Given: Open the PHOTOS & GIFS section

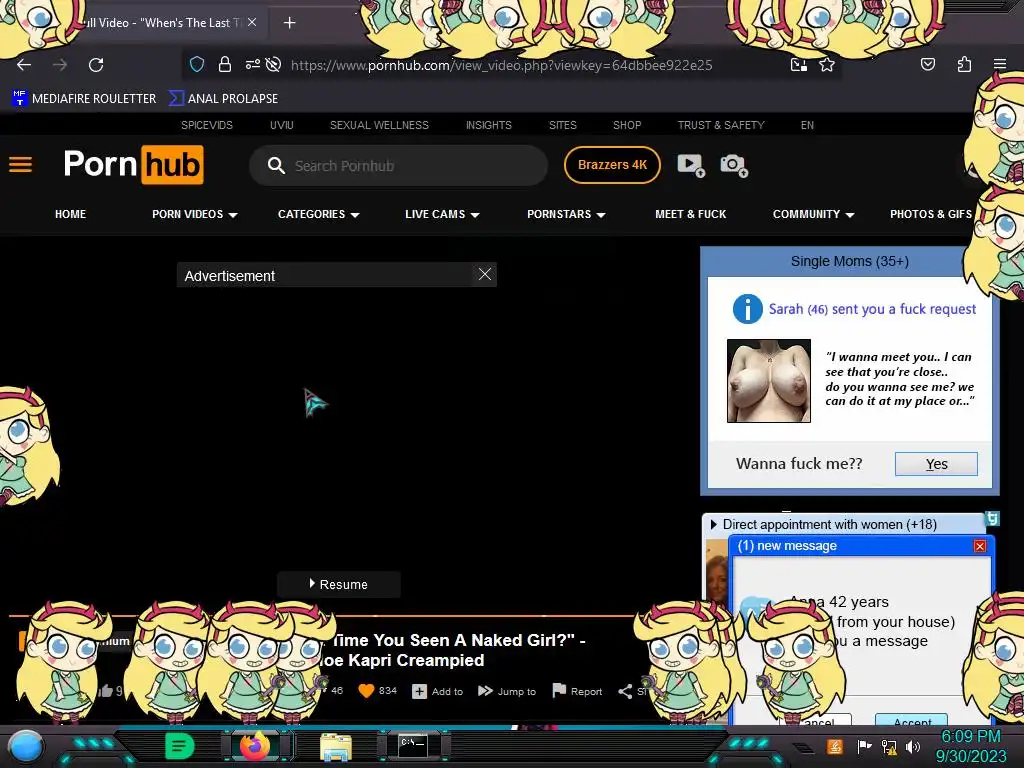Looking at the screenshot, I should pos(931,214).
